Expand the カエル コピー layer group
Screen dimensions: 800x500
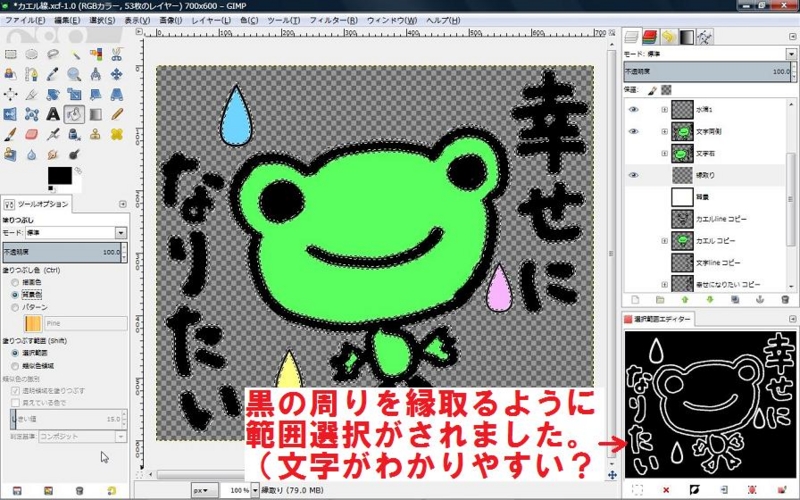[664, 241]
